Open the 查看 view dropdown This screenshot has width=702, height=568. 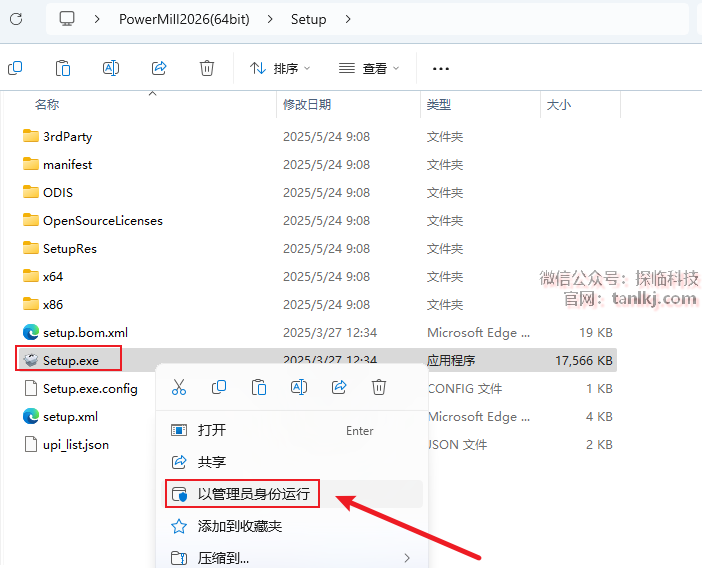pos(369,68)
